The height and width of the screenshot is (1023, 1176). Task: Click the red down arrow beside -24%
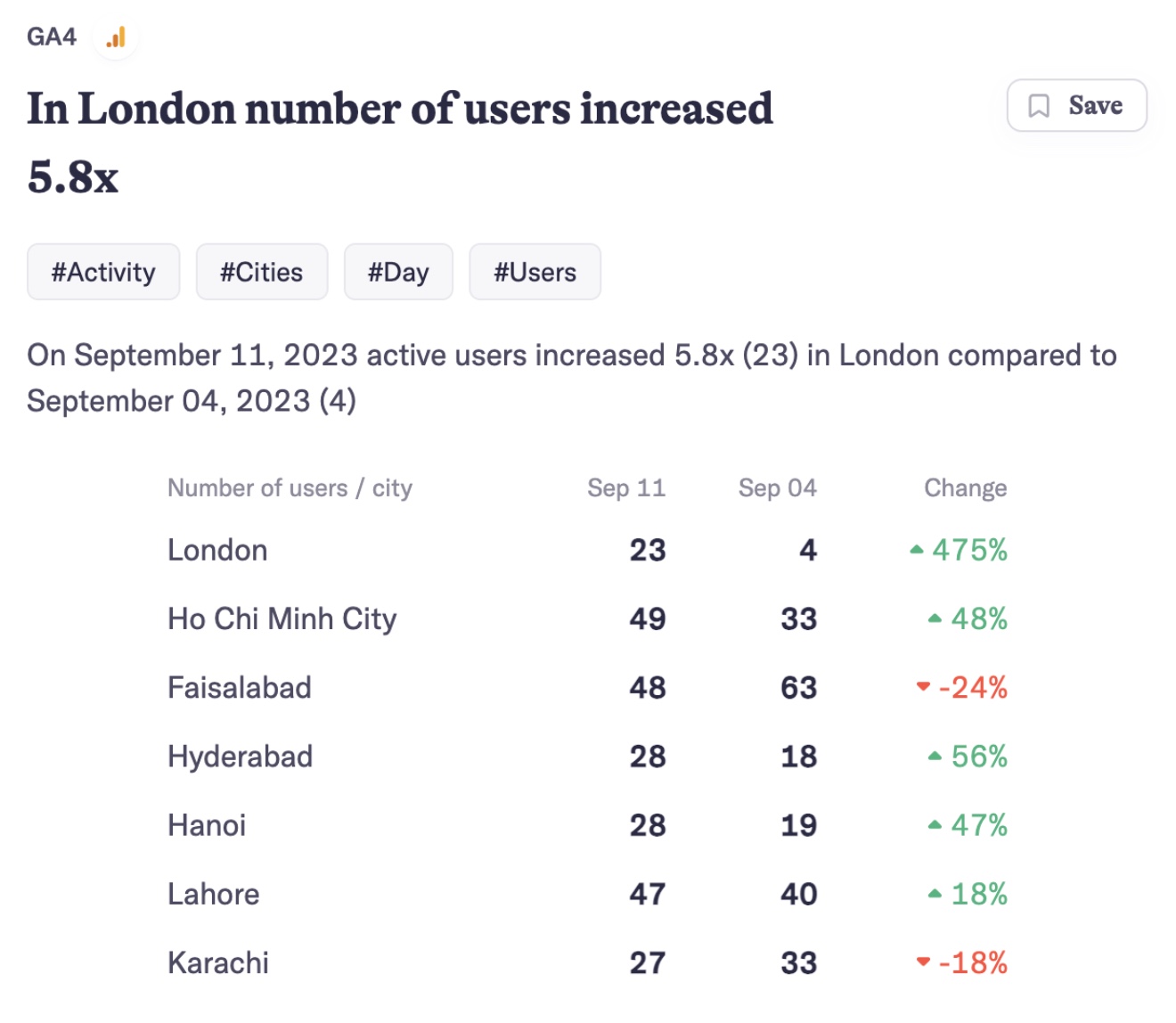923,686
